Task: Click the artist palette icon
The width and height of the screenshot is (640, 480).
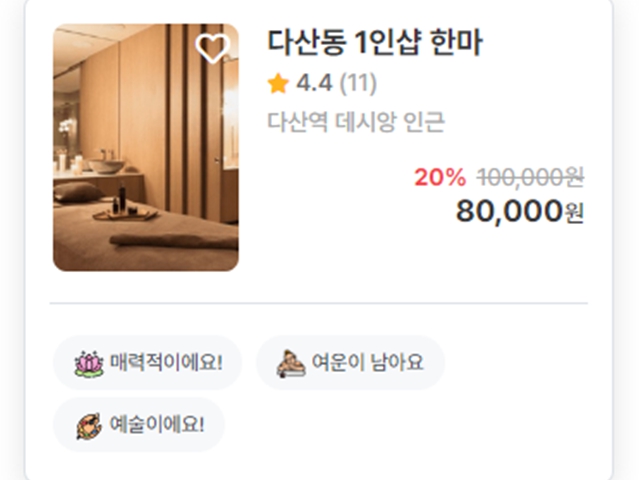Action: (89, 426)
